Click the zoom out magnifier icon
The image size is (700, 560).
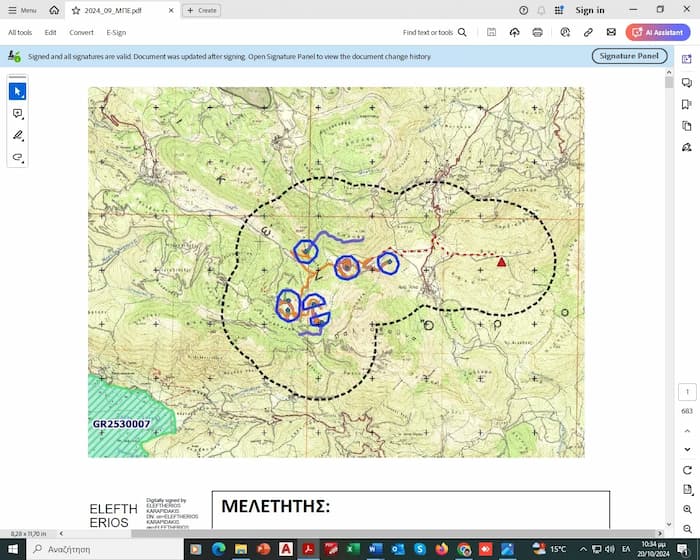(687, 529)
